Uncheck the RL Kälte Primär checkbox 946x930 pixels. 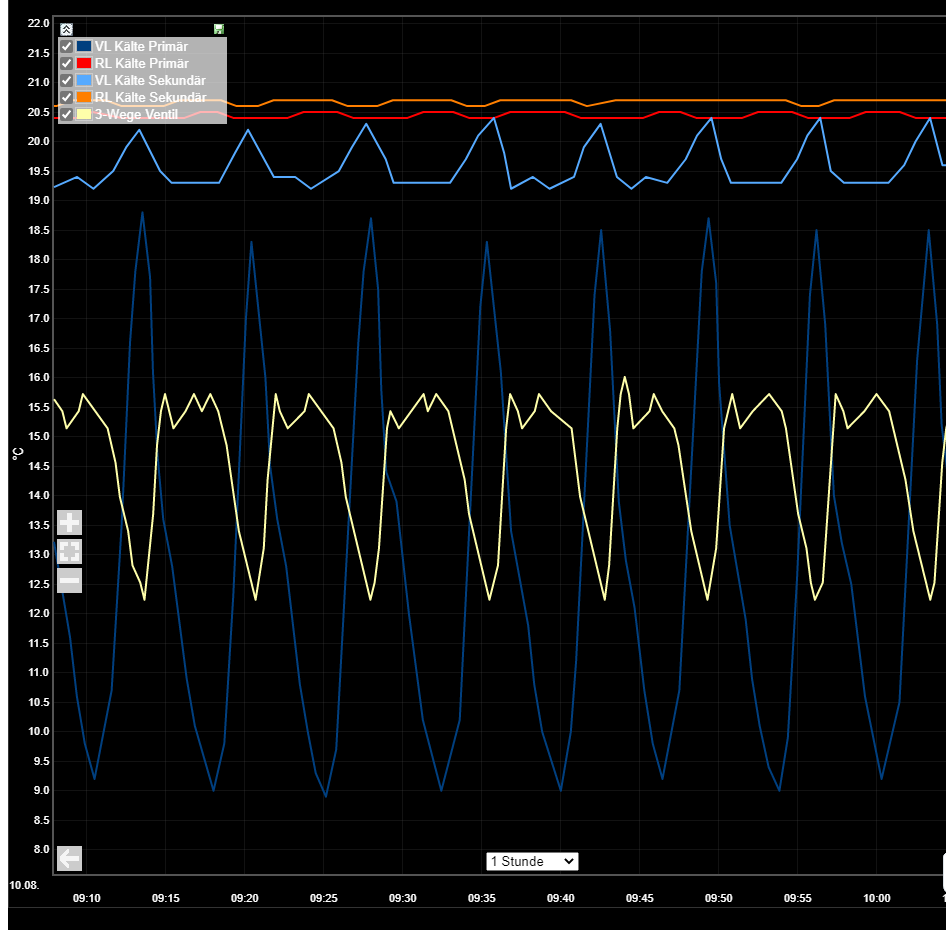click(67, 63)
